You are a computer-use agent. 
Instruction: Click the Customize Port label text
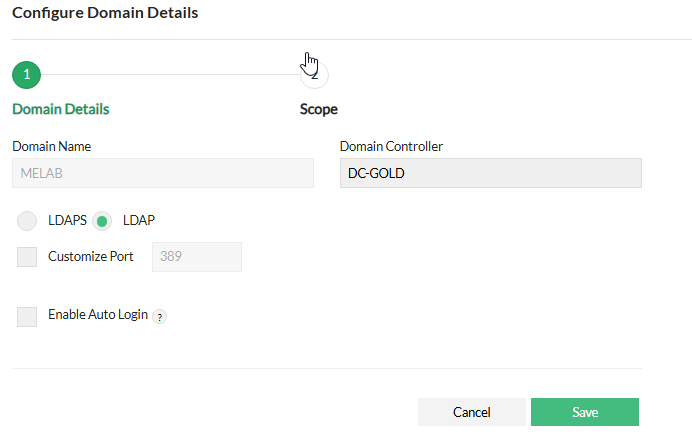click(x=90, y=257)
